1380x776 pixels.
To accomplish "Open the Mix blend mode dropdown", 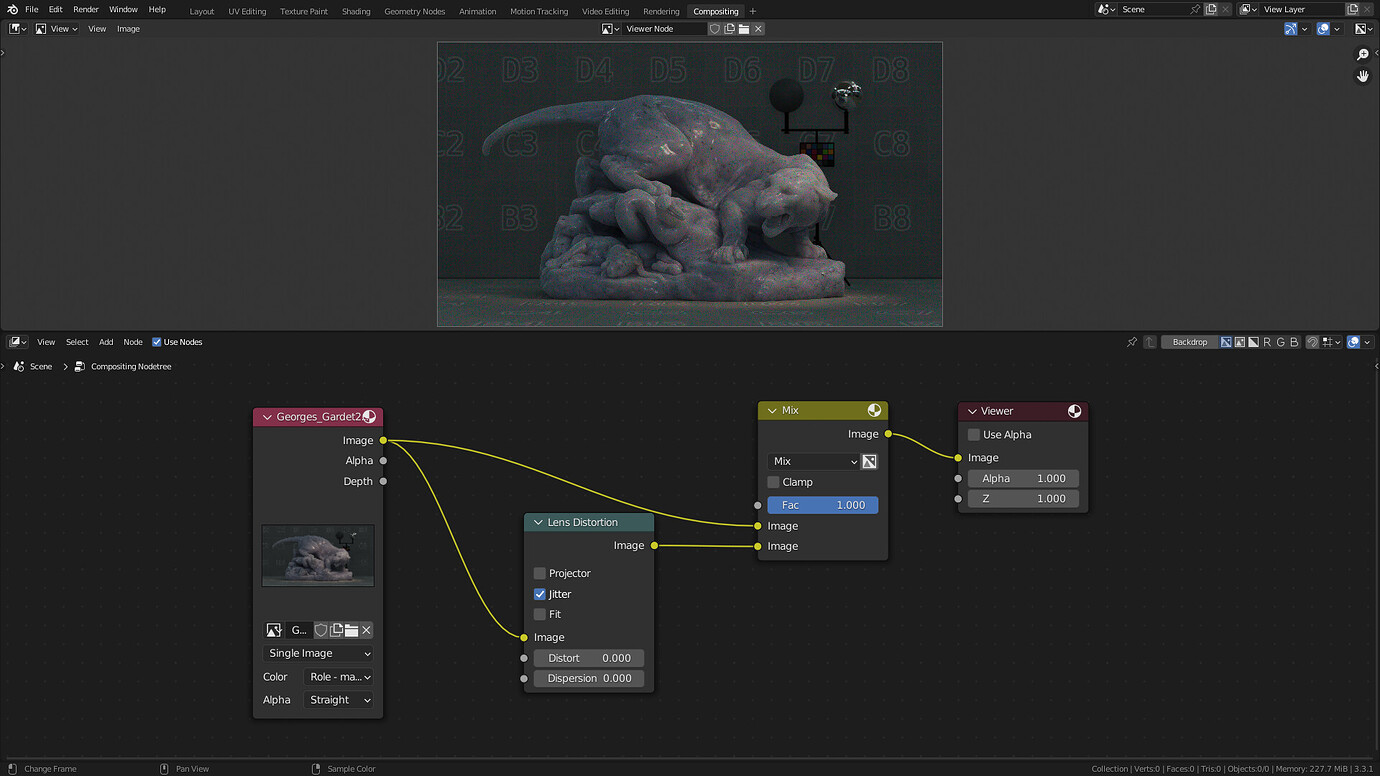I will click(x=814, y=461).
